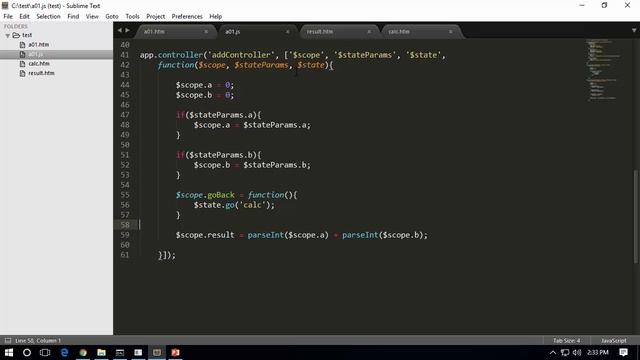Click the FOLDERS heading in sidebar
Image resolution: width=640 pixels, height=360 pixels.
[x=16, y=26]
